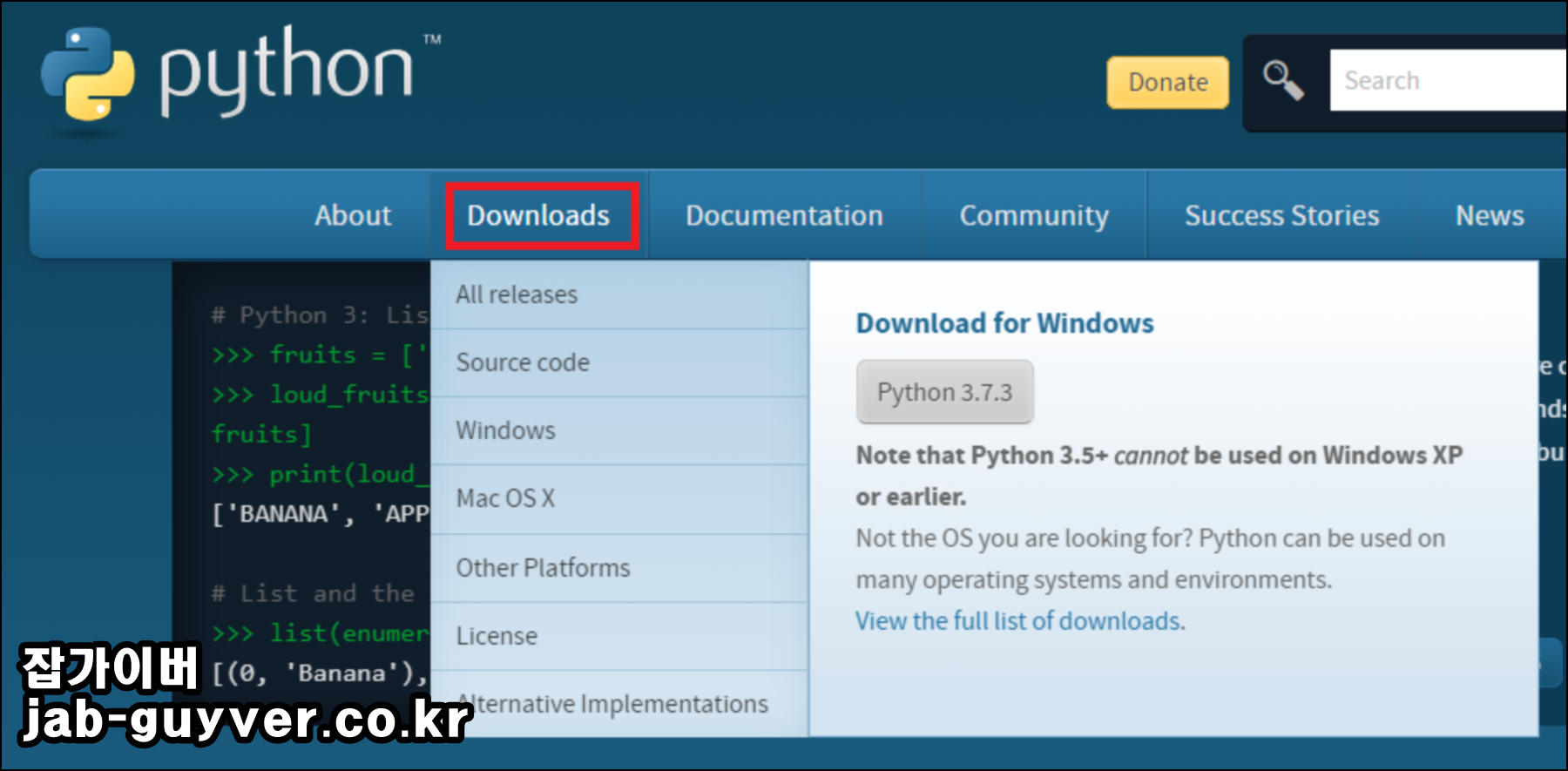The width and height of the screenshot is (1568, 771).
Task: Click the magnifying glass search icon
Action: pos(1283,81)
